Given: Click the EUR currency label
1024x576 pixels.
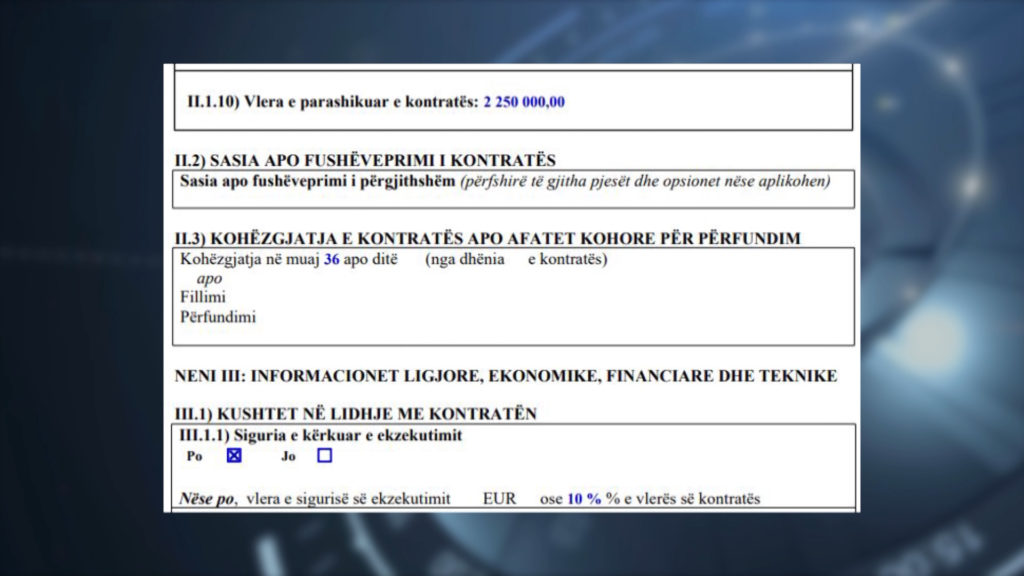Looking at the screenshot, I should coord(500,499).
